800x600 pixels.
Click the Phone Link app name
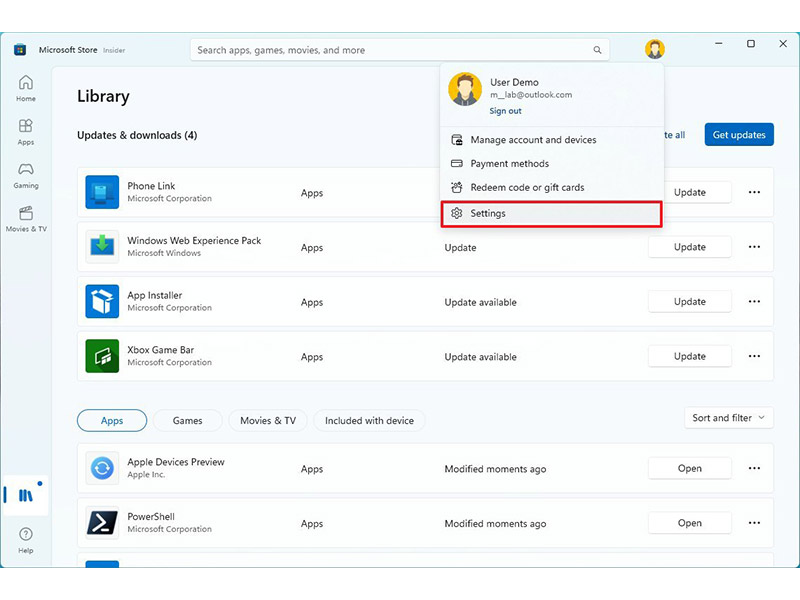click(x=151, y=186)
